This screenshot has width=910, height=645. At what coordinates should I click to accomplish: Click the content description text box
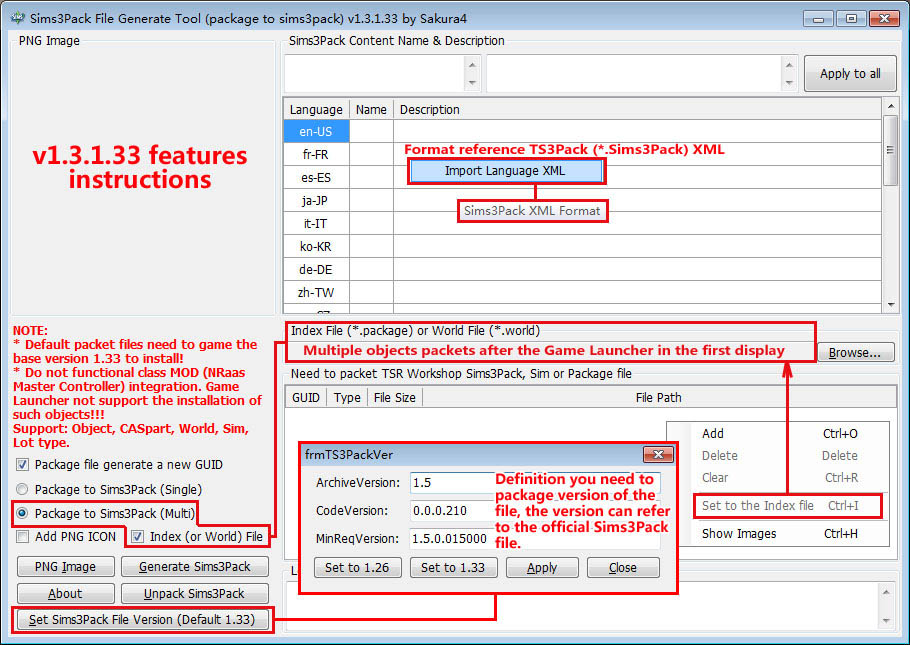pyautogui.click(x=634, y=74)
